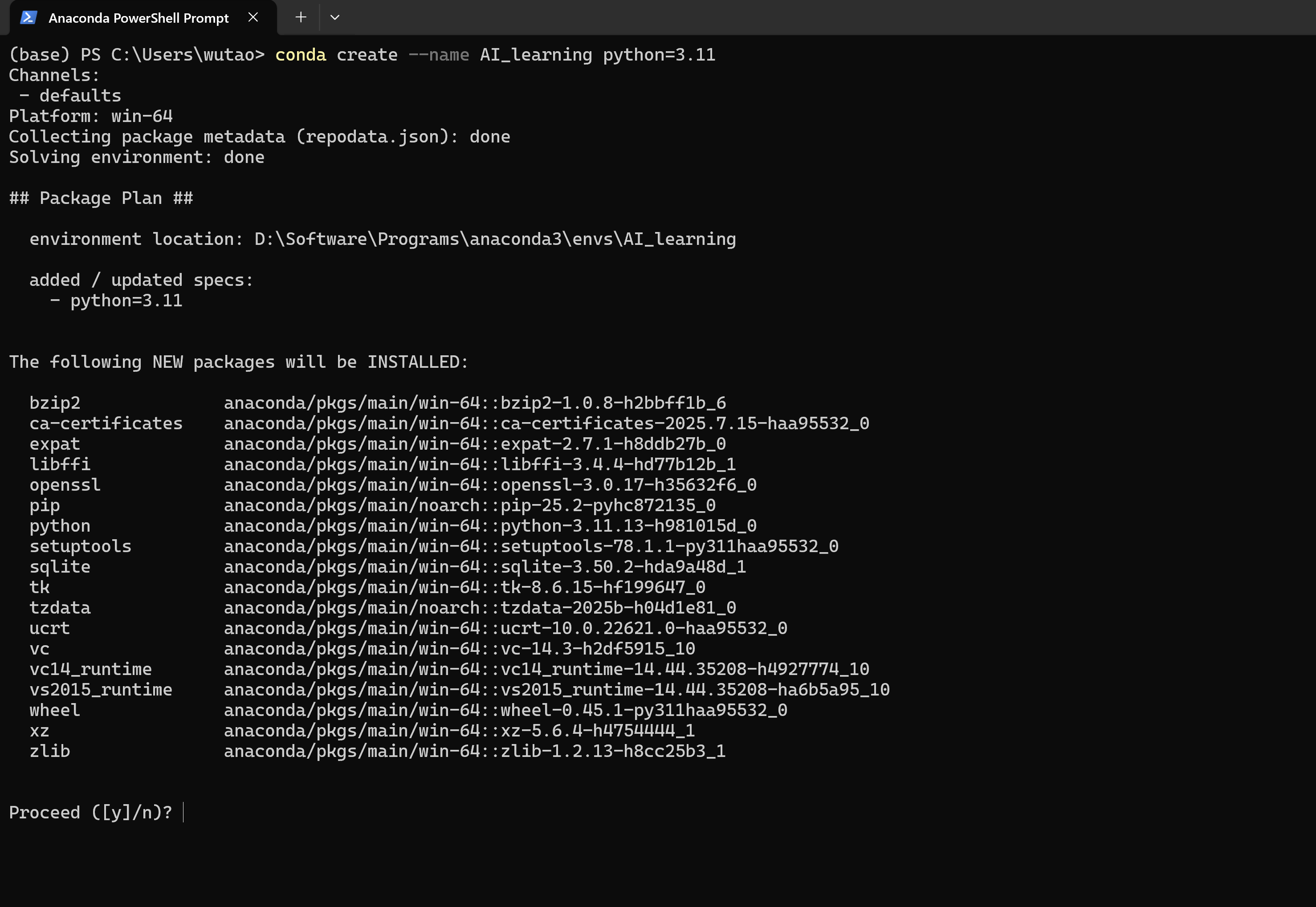
Task: Click the bzip2 package line
Action: pos(55,403)
